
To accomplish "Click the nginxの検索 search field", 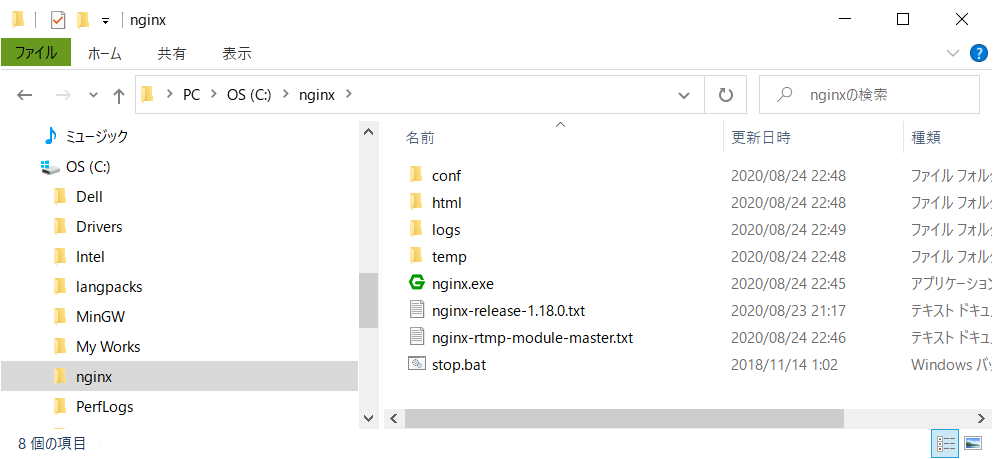I will click(869, 95).
